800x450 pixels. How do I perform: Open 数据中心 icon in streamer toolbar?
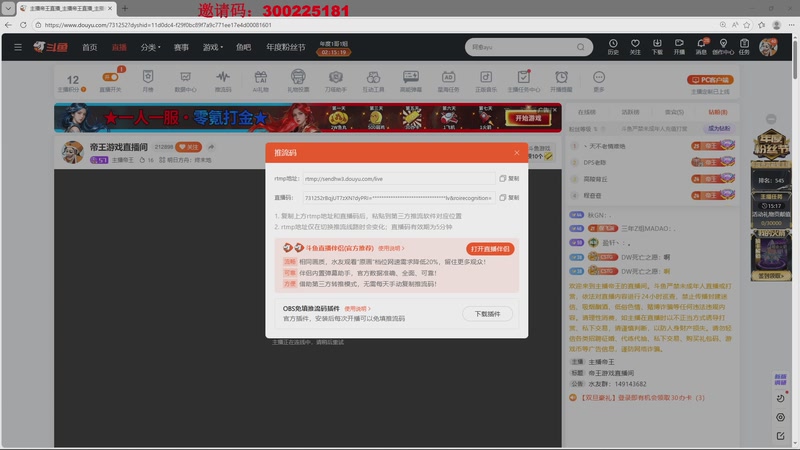[185, 81]
